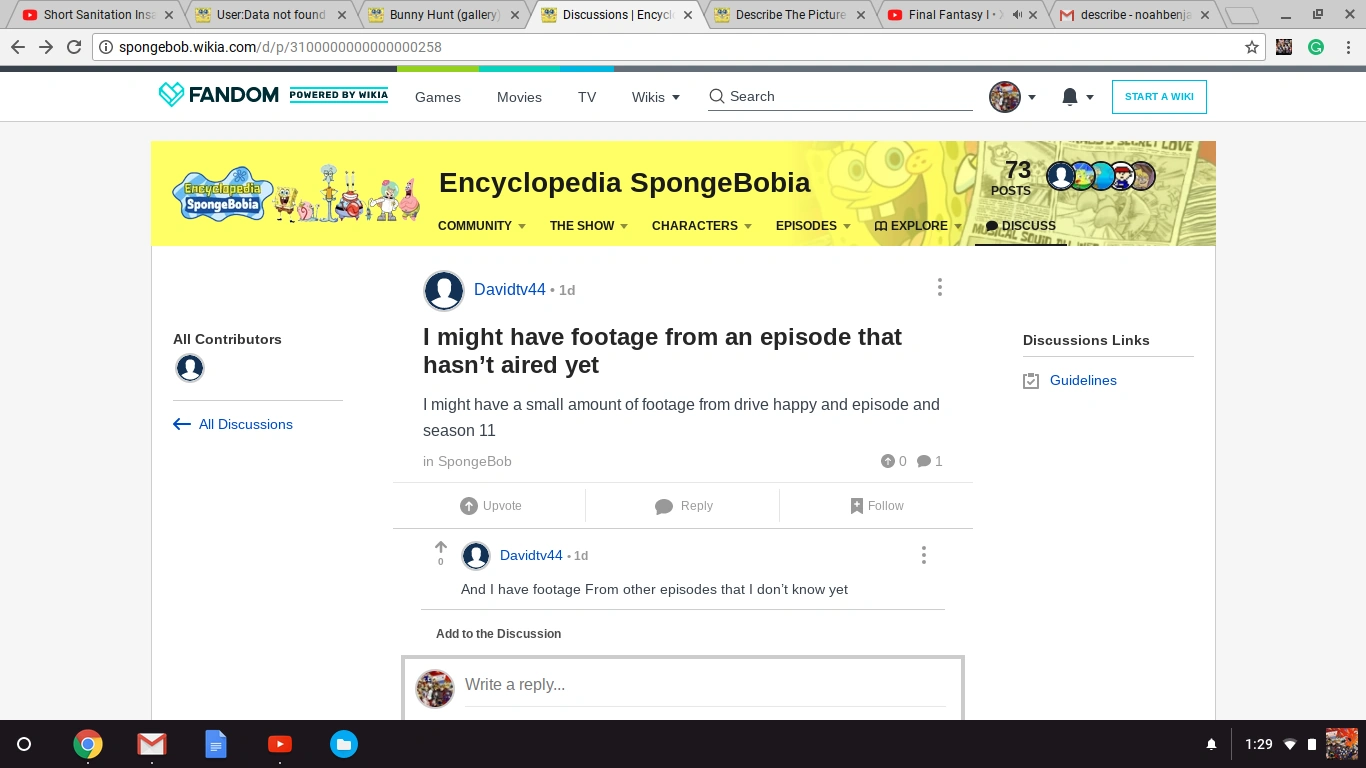
Task: Bookmark this page with the star icon
Action: [x=1251, y=47]
